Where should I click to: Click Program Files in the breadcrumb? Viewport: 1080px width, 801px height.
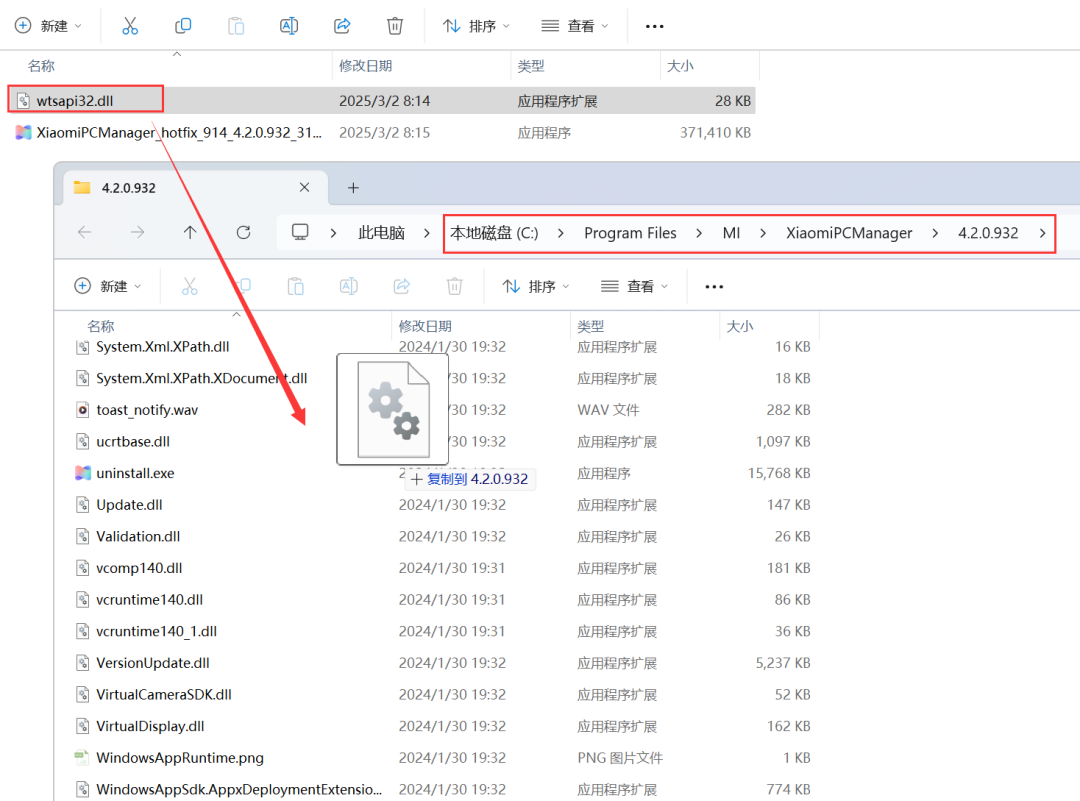point(630,233)
